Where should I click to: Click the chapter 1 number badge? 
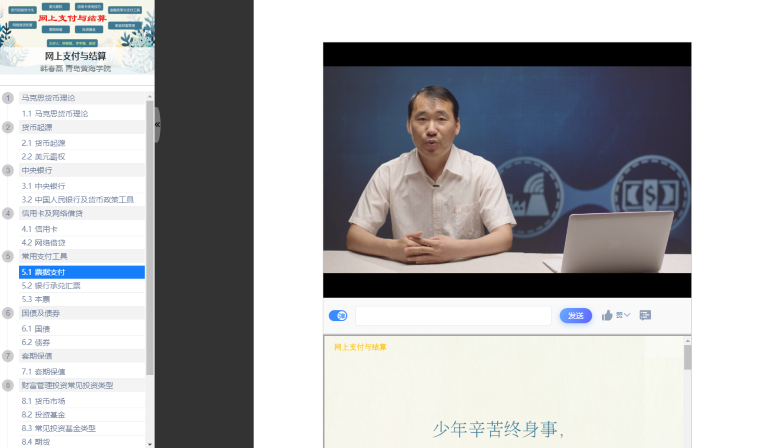coord(8,98)
